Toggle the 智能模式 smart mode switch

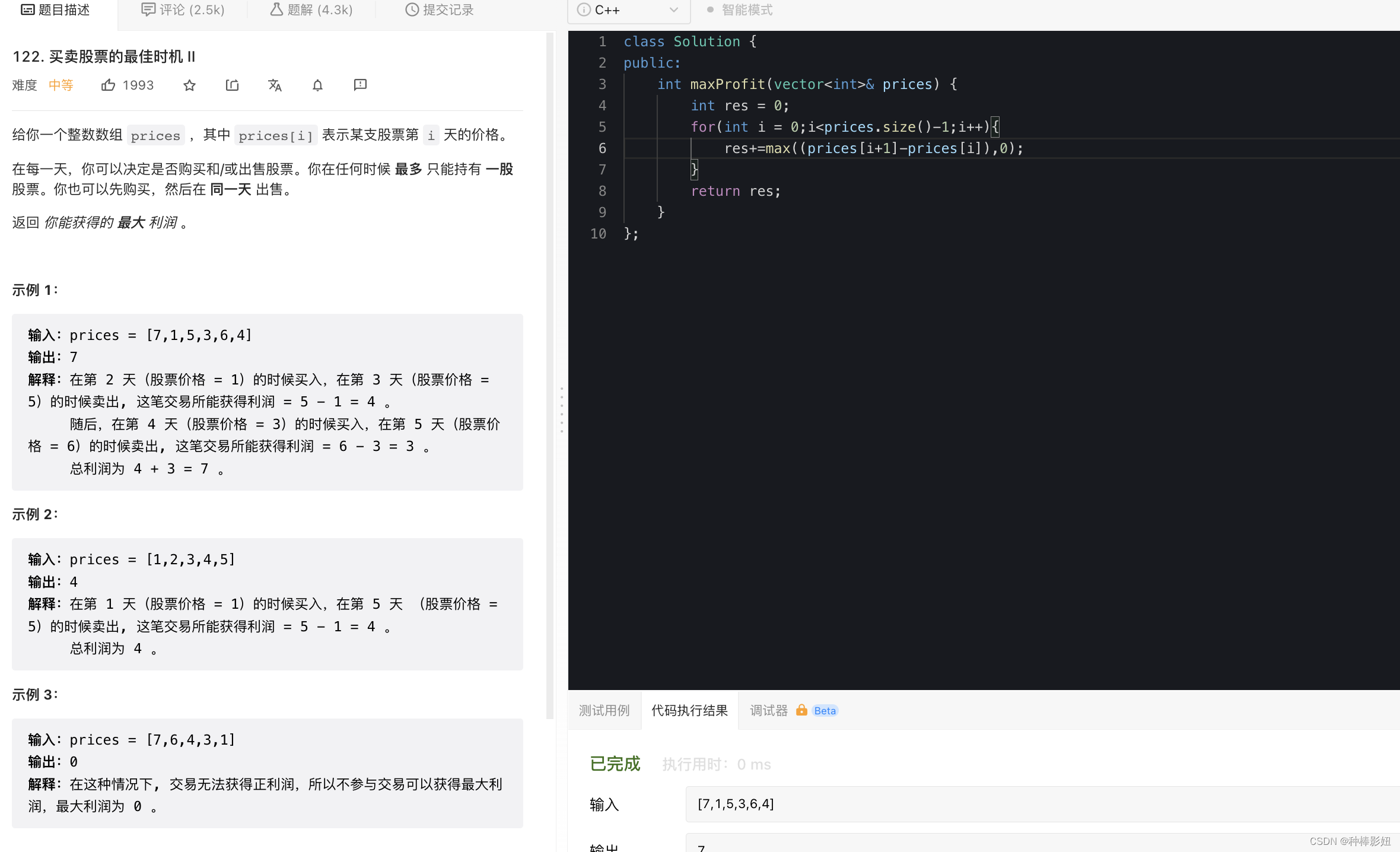point(740,10)
